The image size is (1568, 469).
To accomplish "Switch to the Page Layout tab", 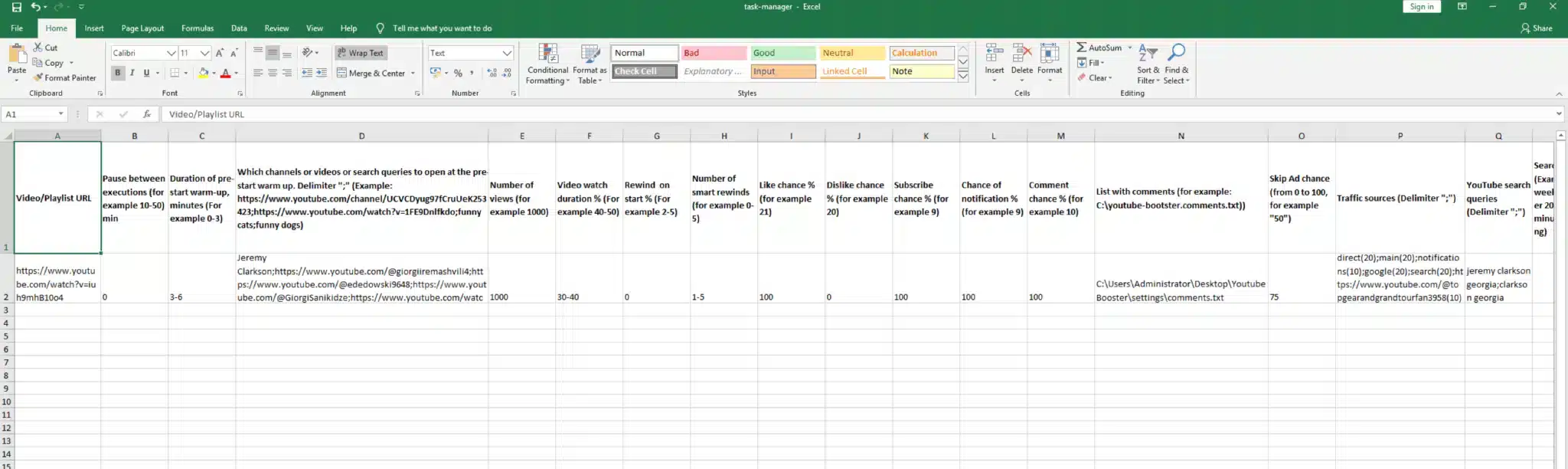I will [x=142, y=28].
